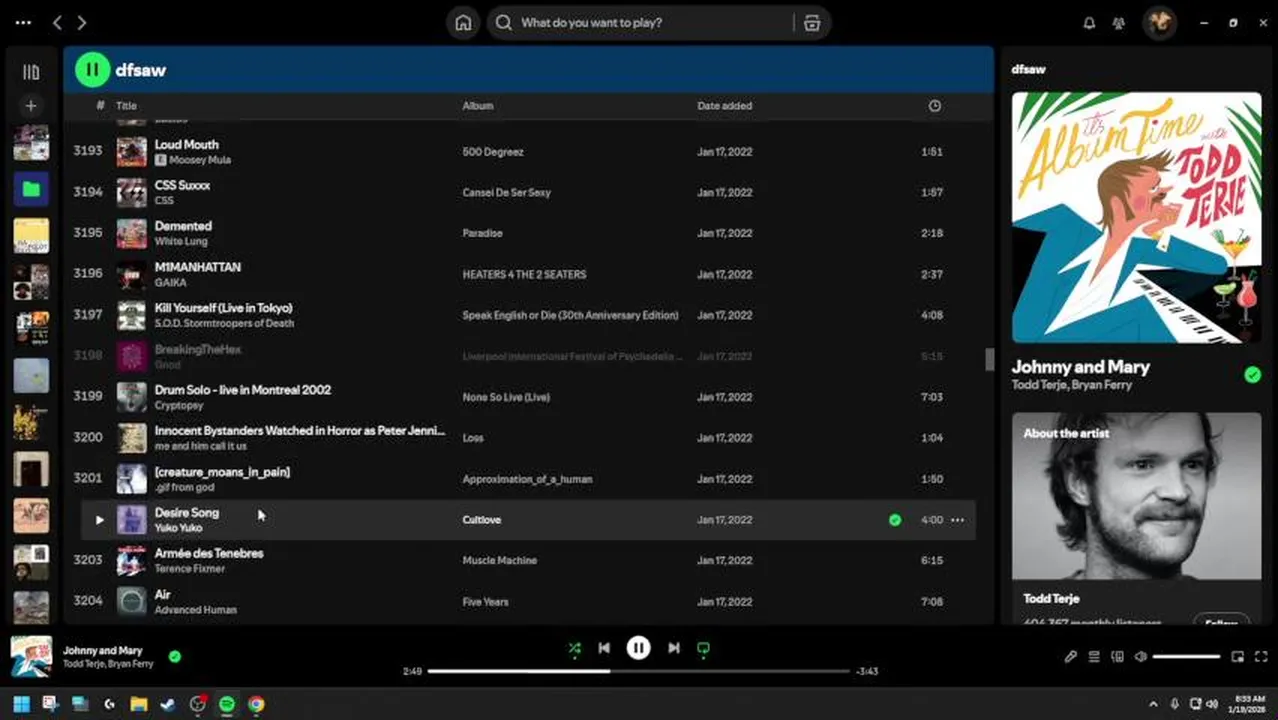Sort by the # column header

100,105
